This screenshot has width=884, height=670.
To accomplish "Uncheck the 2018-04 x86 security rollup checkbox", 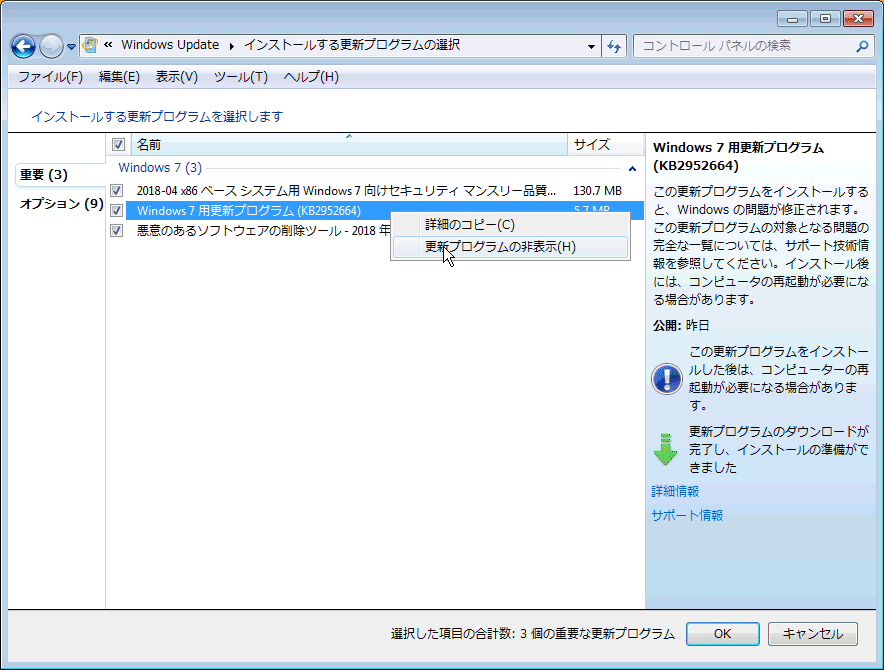I will tap(117, 191).
